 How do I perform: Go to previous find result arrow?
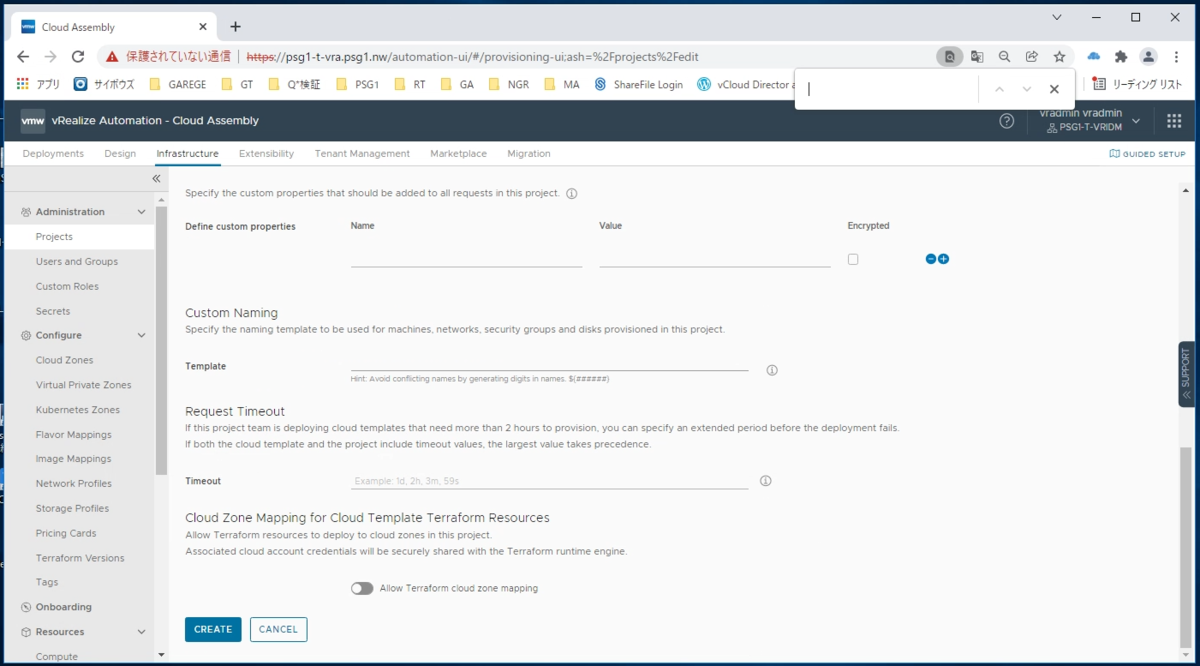(x=999, y=89)
